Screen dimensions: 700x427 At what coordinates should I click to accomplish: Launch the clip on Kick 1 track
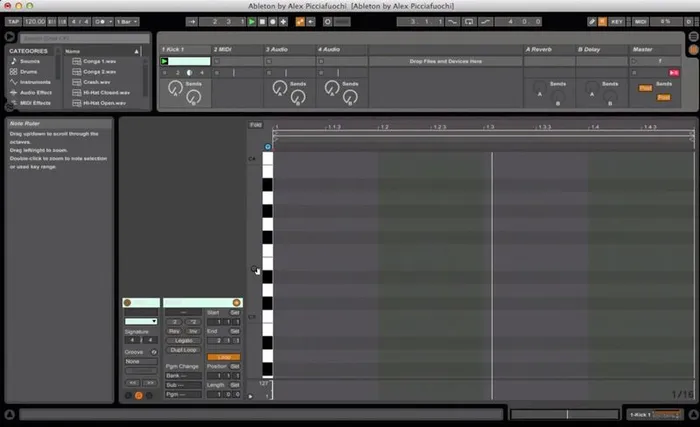[164, 61]
